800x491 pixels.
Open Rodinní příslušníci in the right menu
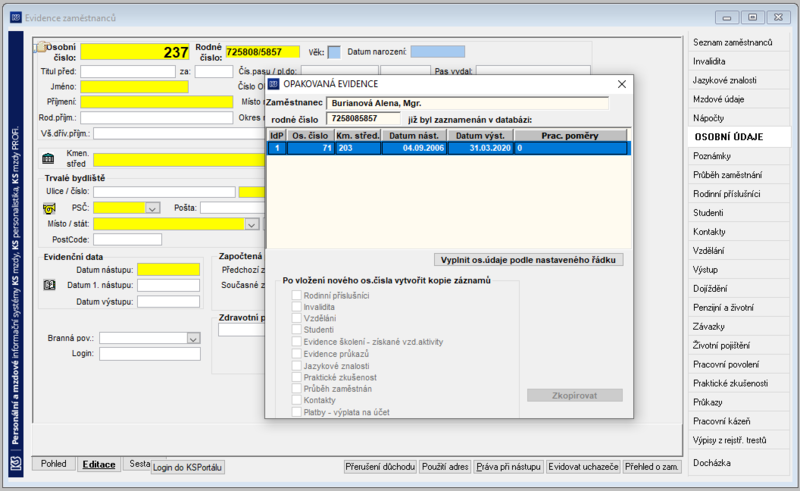click(738, 193)
